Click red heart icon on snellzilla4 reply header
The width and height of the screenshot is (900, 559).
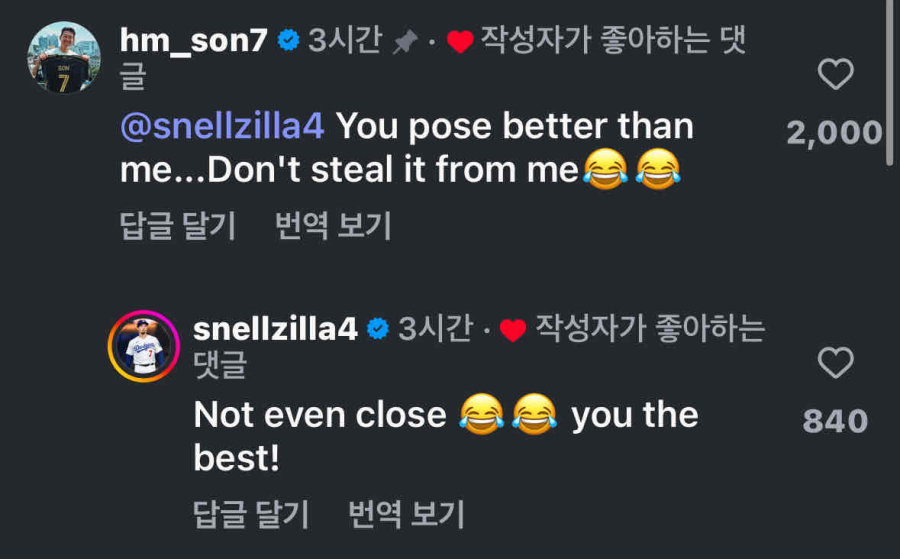tap(513, 331)
